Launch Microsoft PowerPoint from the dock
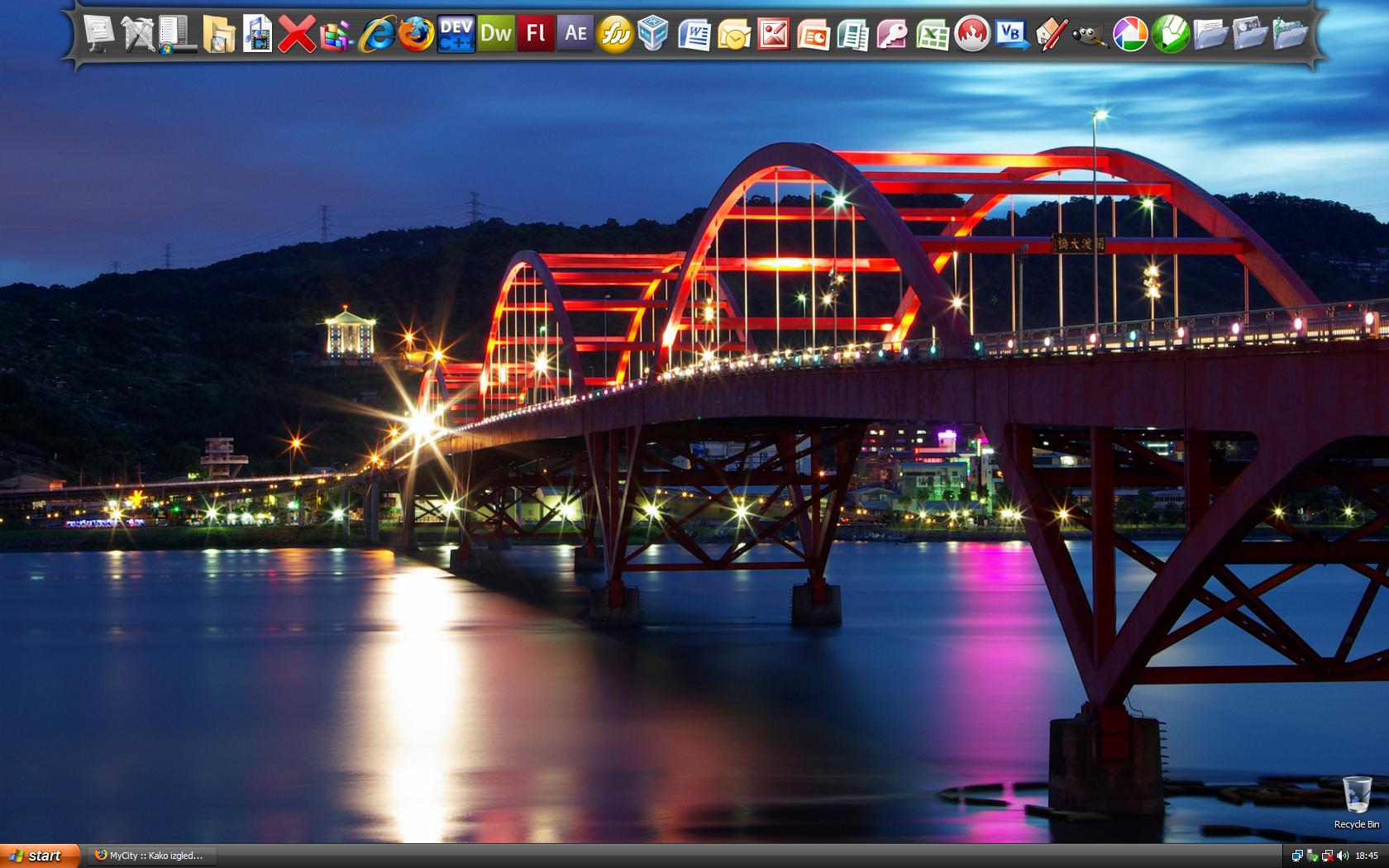 coord(813,35)
